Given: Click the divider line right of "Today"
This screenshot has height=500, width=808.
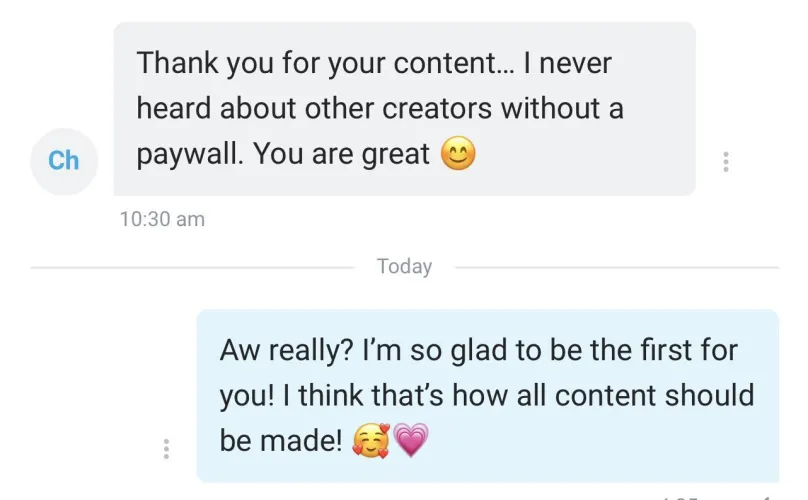Looking at the screenshot, I should point(616,268).
